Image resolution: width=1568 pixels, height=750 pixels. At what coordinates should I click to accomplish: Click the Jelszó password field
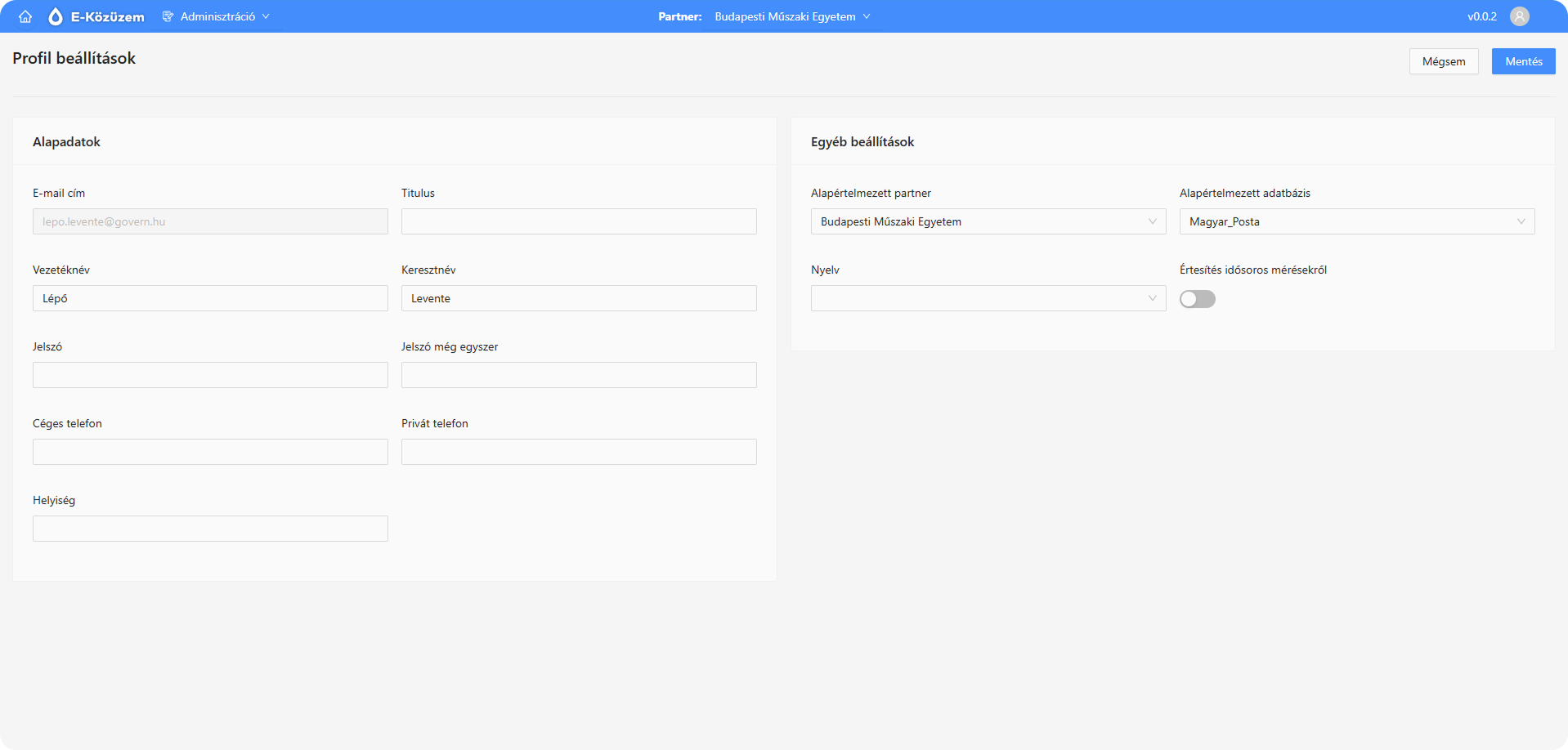click(x=210, y=375)
